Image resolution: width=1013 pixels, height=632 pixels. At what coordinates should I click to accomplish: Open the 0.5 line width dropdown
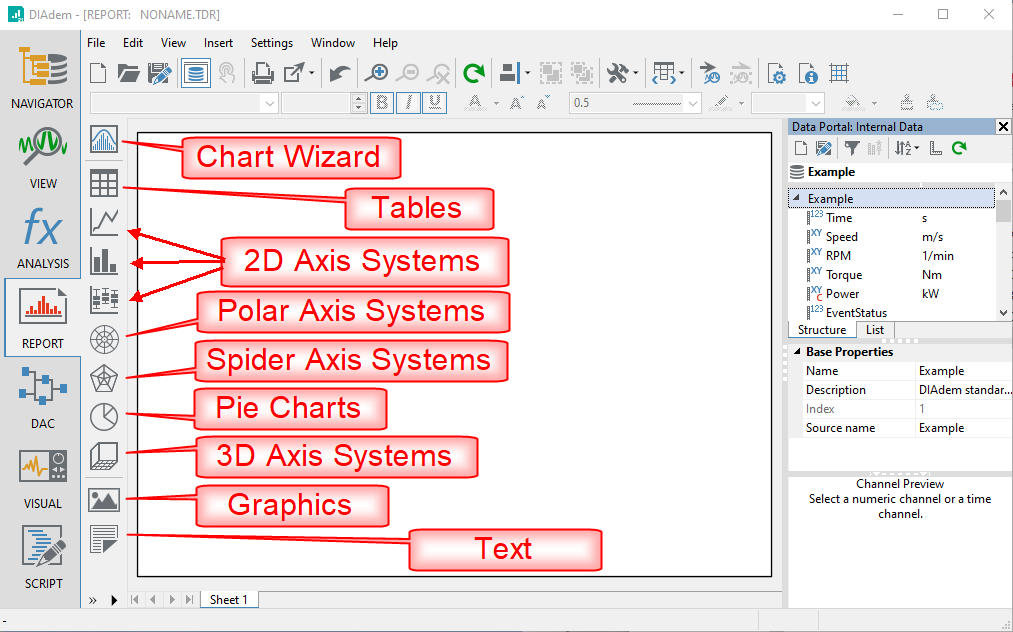tap(694, 103)
